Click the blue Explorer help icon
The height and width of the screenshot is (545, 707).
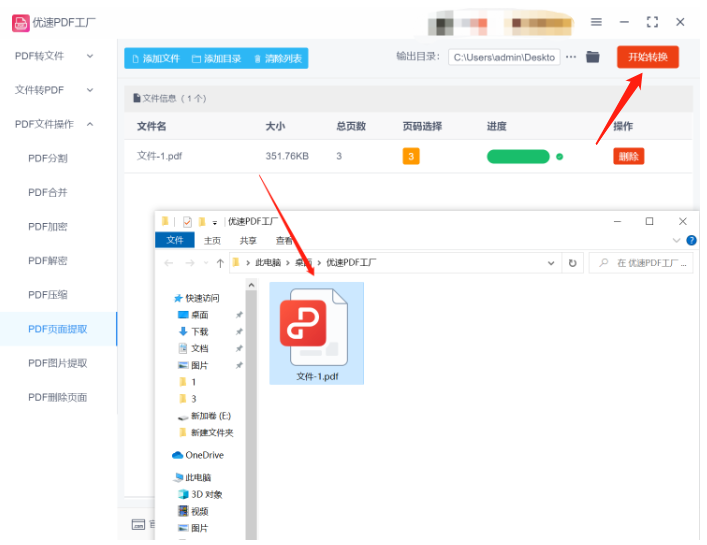pyautogui.click(x=691, y=240)
